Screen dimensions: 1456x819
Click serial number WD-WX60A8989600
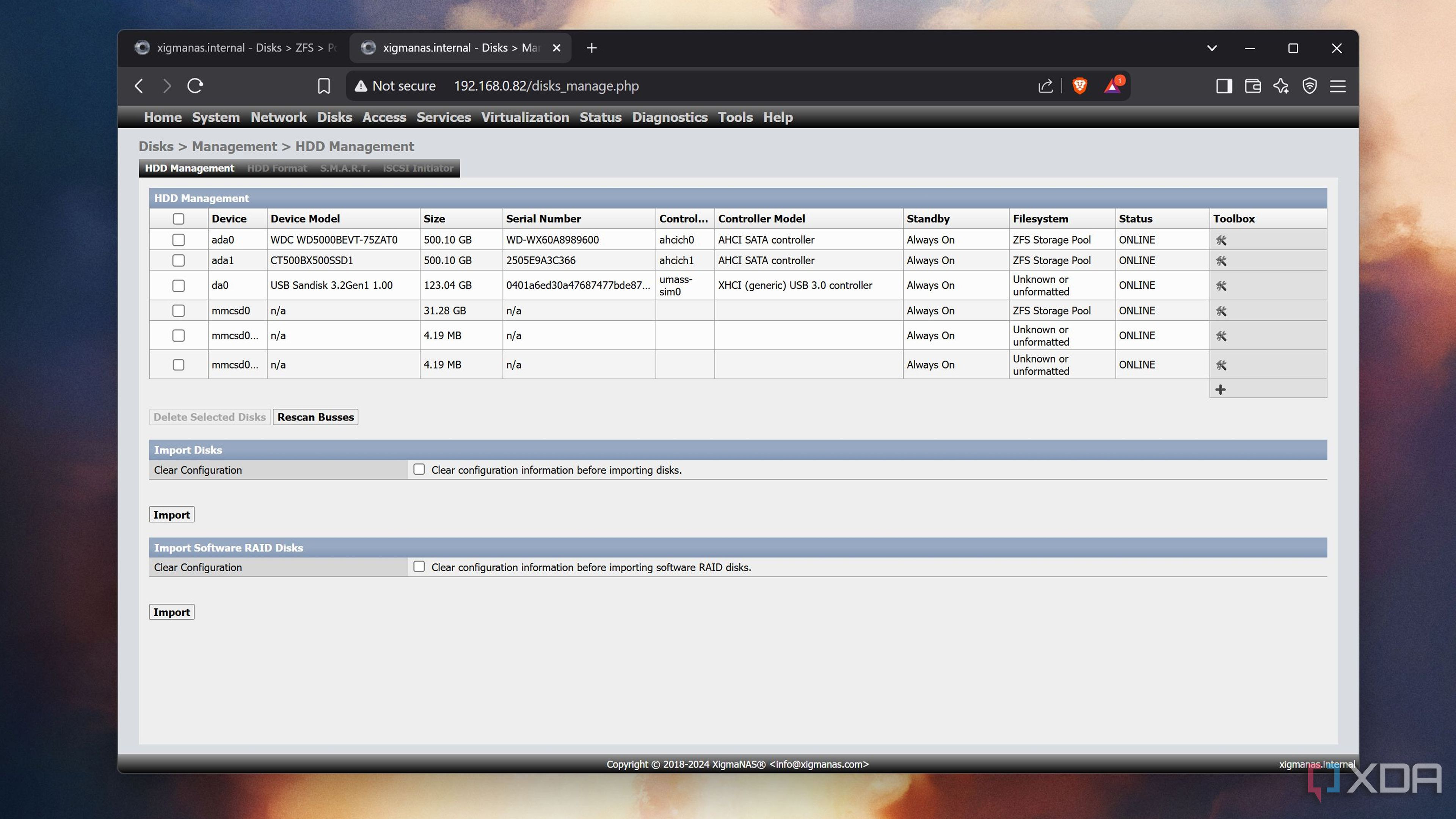point(552,240)
